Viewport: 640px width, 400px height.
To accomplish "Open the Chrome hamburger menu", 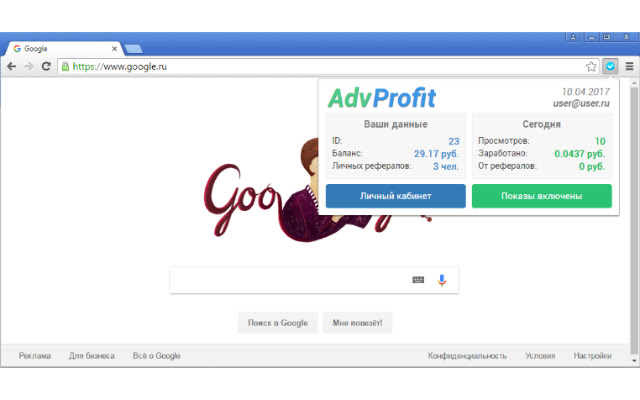I will (629, 66).
